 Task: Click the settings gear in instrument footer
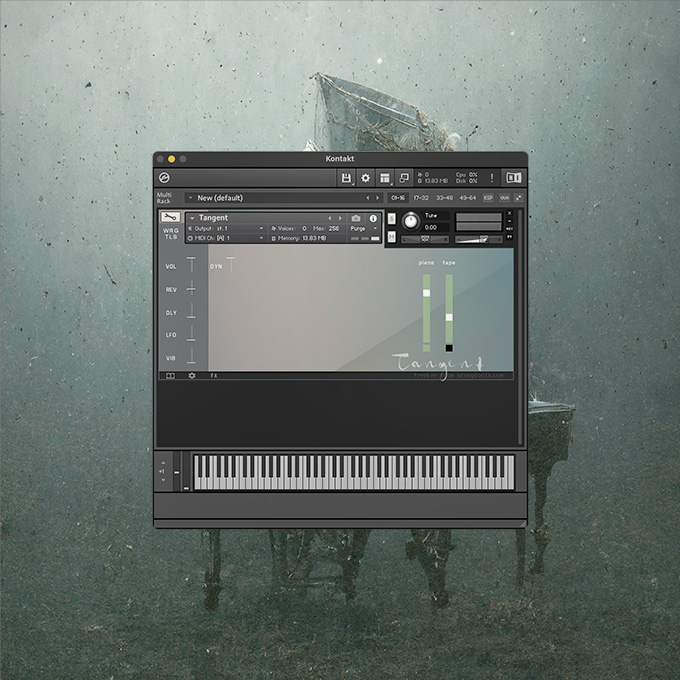(x=192, y=376)
